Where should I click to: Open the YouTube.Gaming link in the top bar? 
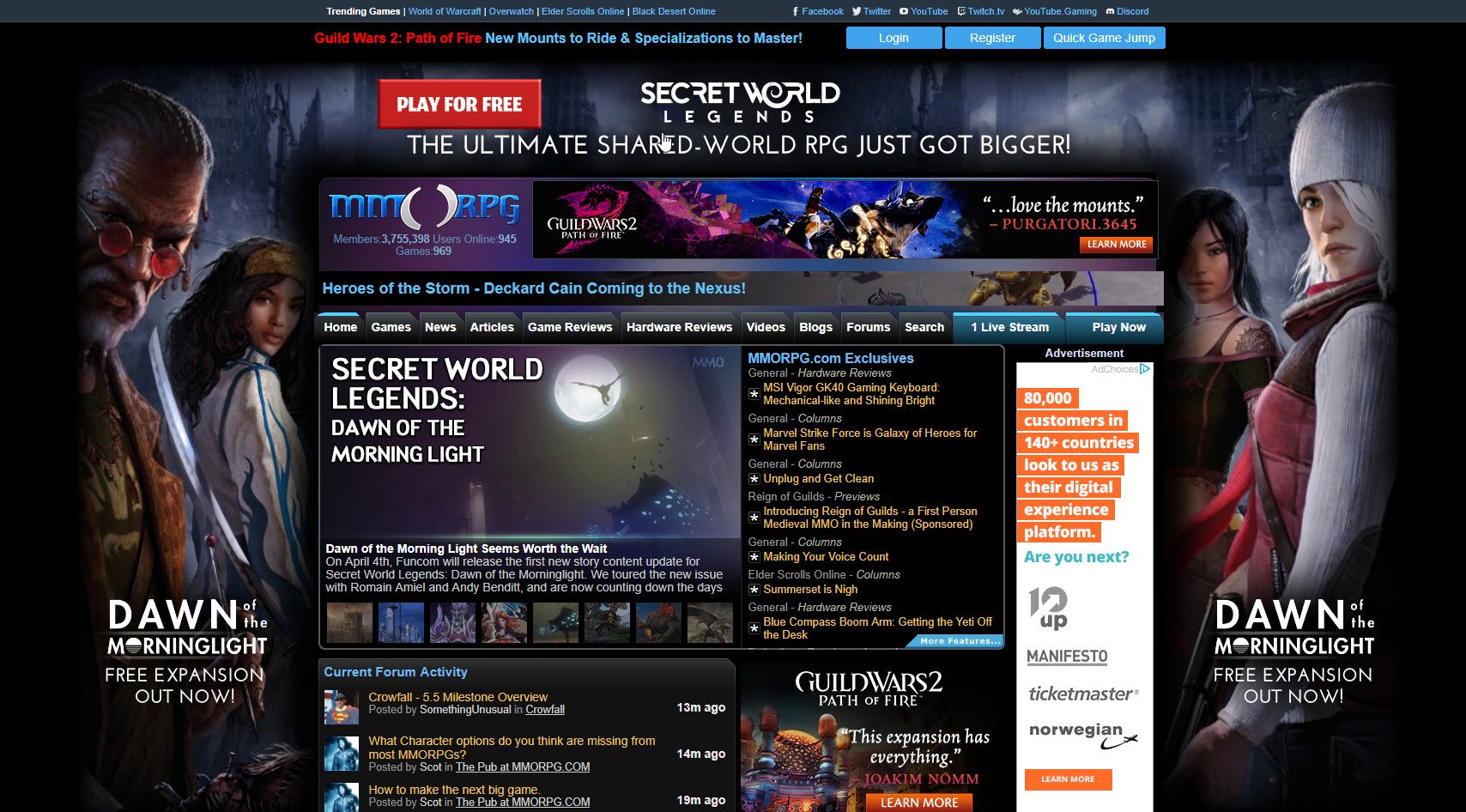coord(1054,11)
